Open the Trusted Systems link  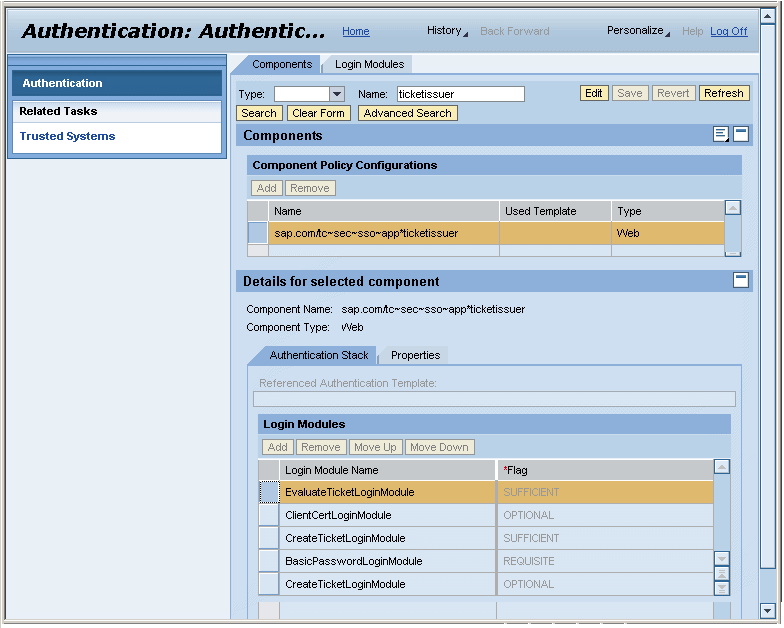click(67, 136)
